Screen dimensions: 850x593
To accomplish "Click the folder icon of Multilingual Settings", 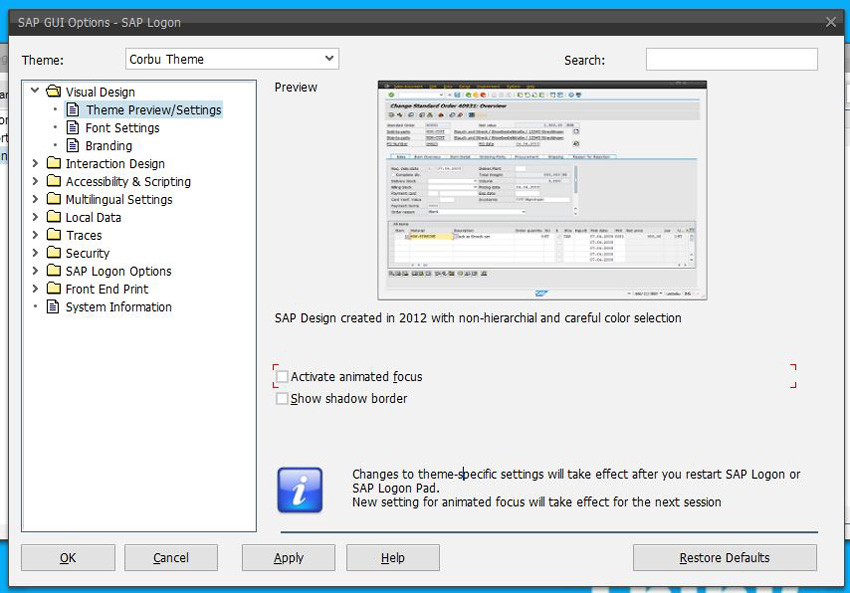I will pos(54,198).
